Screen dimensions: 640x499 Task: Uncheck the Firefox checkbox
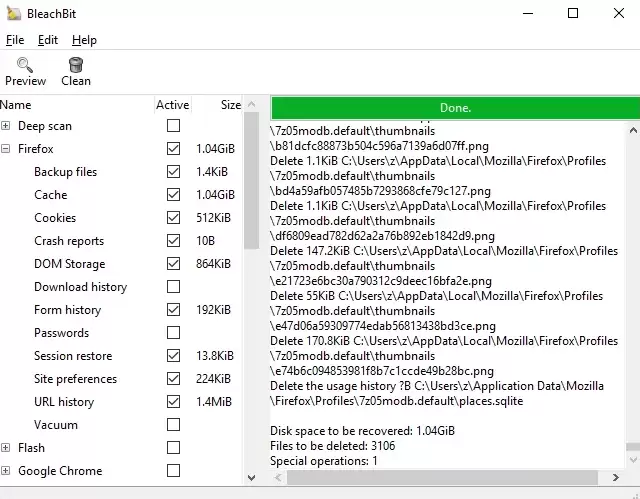pyautogui.click(x=173, y=149)
